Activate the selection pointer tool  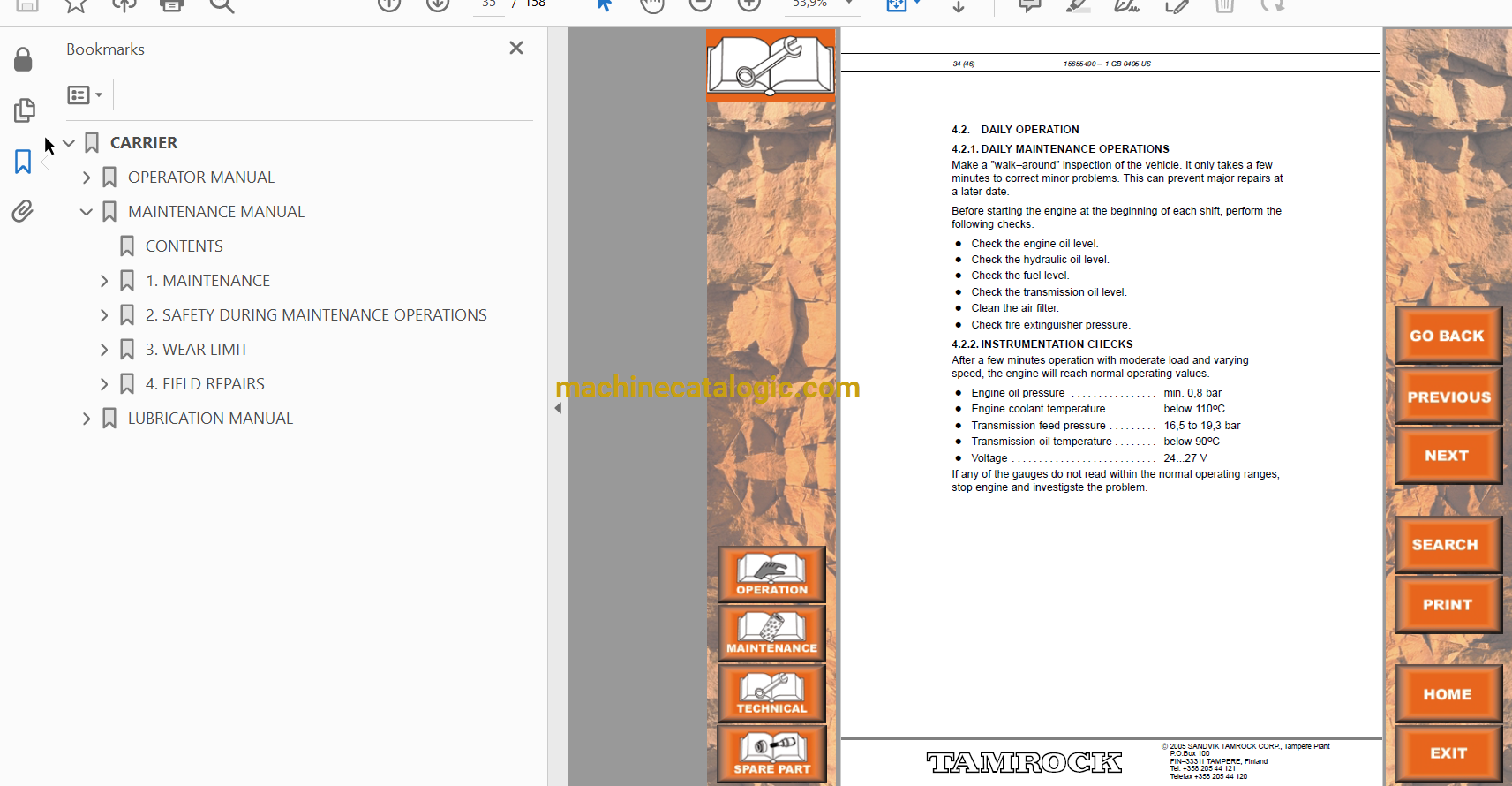[x=604, y=4]
